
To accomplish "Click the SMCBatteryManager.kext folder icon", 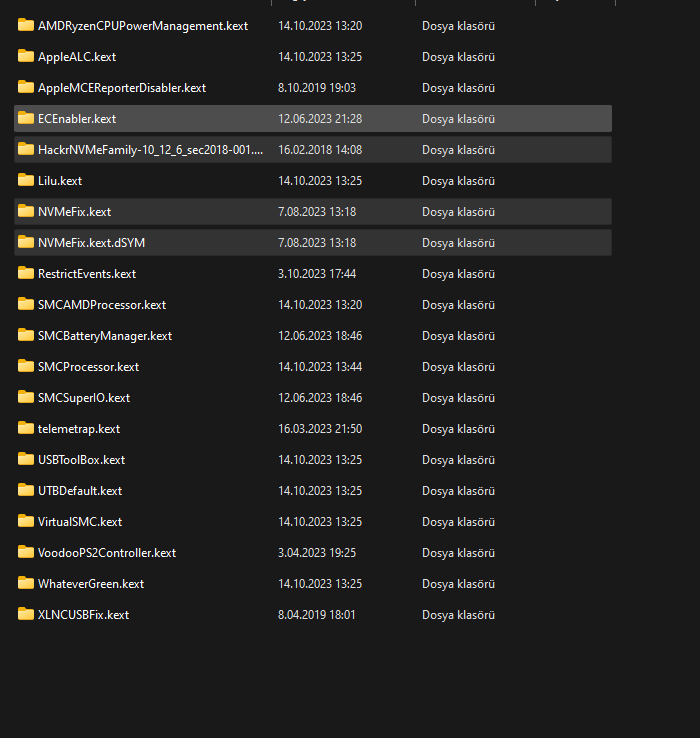I will pyautogui.click(x=26, y=335).
